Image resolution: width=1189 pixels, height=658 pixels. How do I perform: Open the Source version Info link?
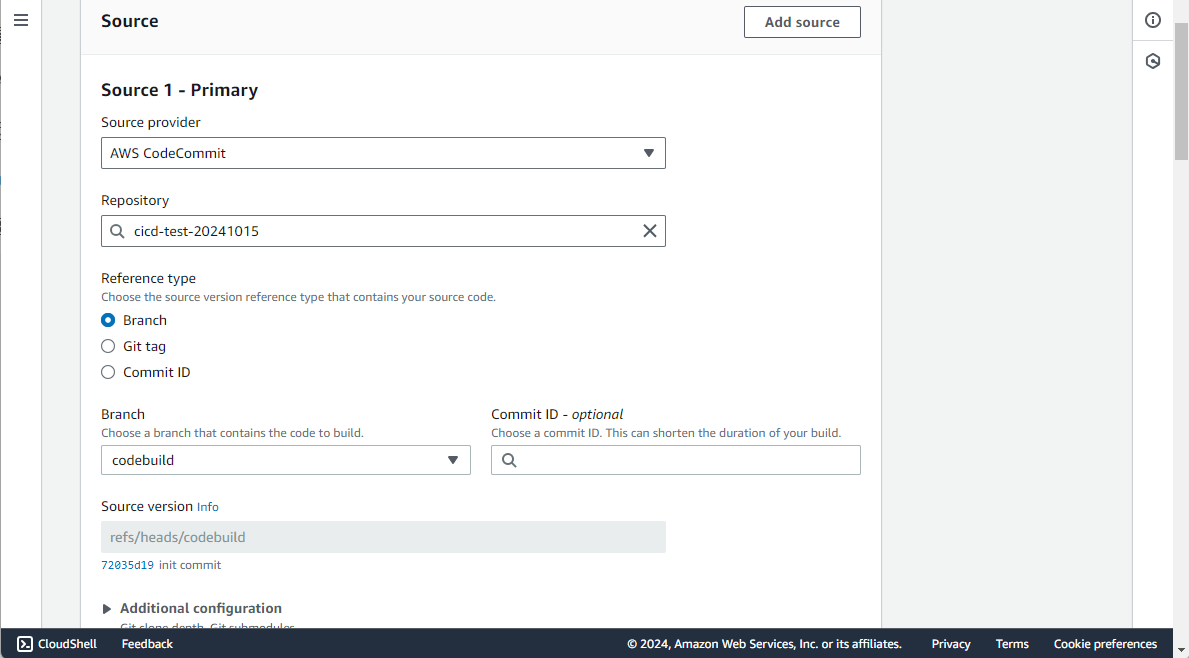[x=208, y=507]
